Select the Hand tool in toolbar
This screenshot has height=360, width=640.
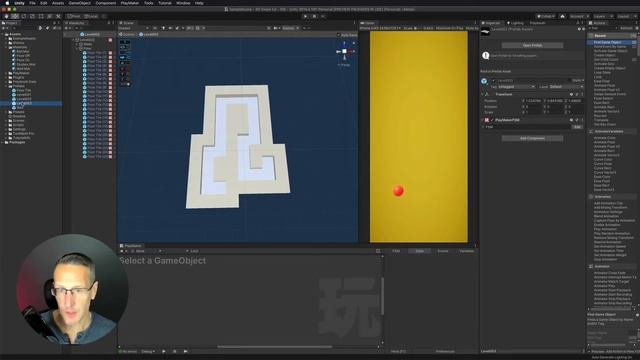[x=6, y=16]
